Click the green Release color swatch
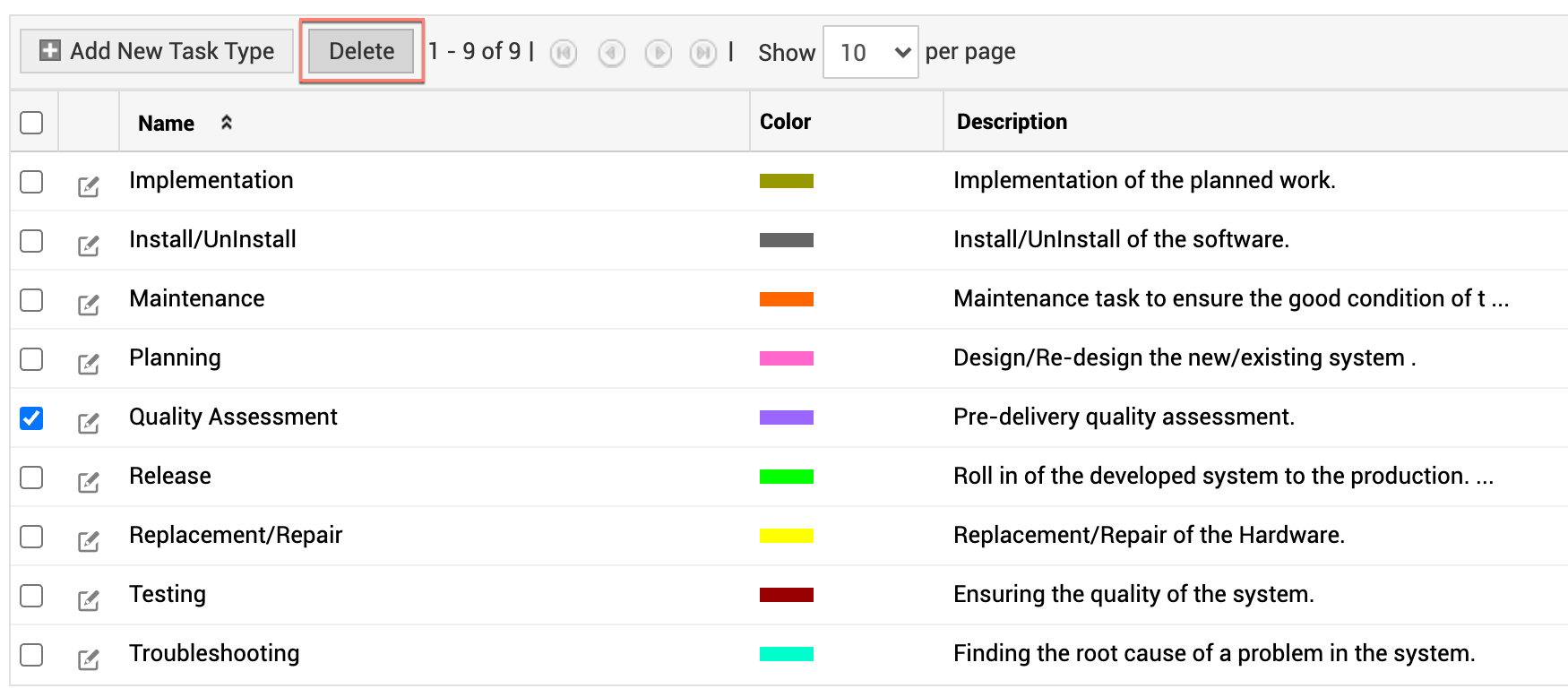Image resolution: width=1568 pixels, height=697 pixels. [786, 477]
